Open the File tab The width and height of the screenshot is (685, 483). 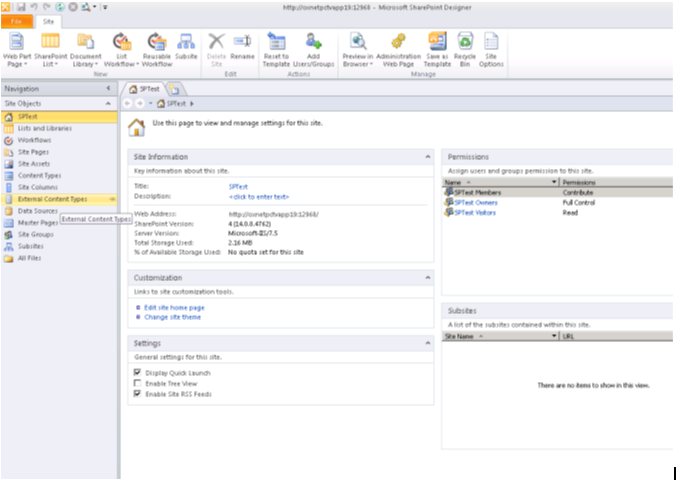[x=17, y=21]
